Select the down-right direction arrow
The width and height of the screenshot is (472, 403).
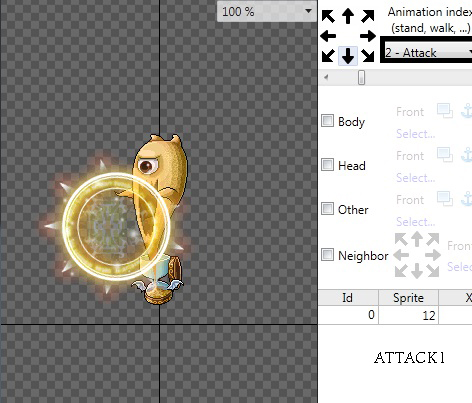[x=368, y=55]
